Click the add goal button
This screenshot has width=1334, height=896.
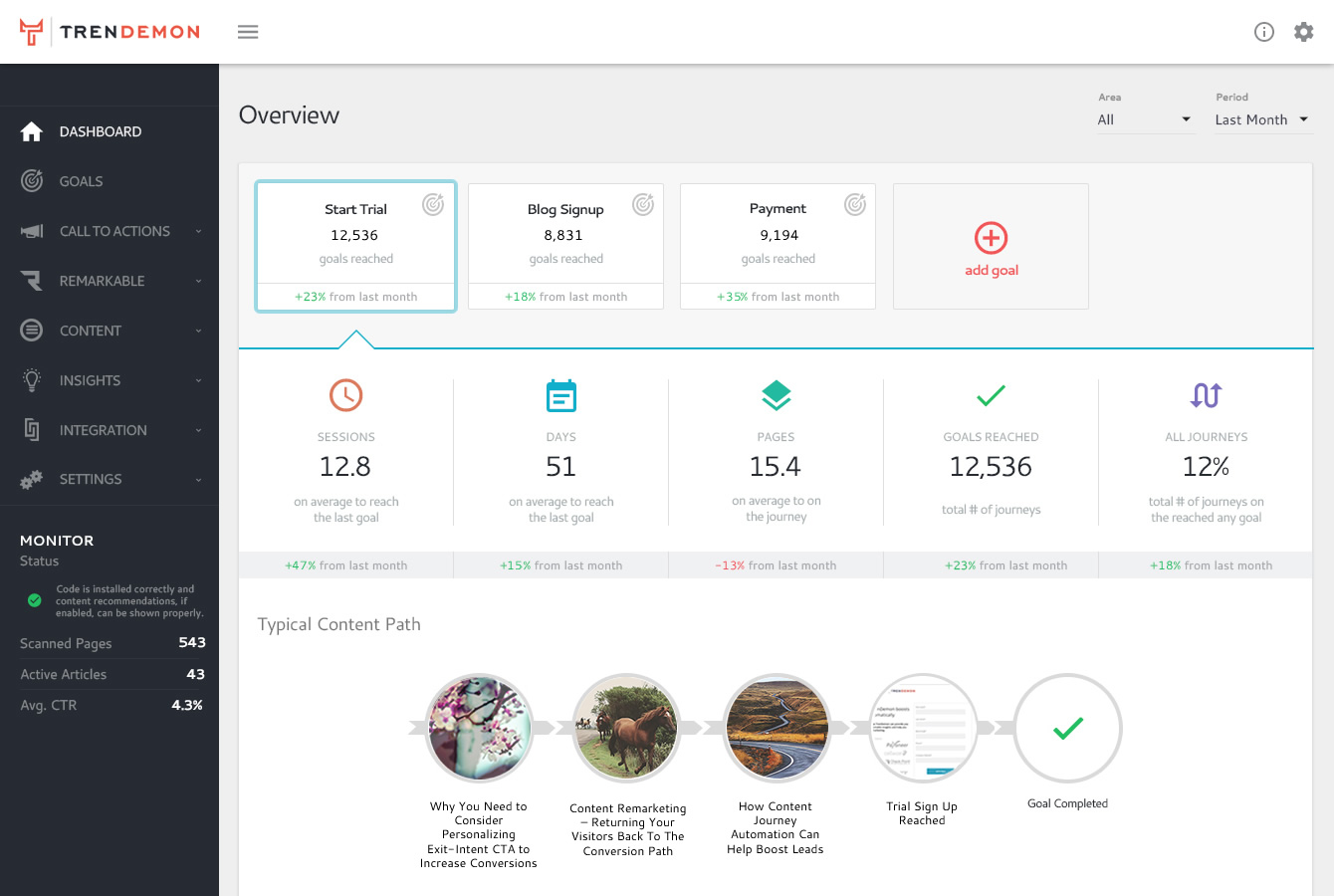[x=991, y=248]
